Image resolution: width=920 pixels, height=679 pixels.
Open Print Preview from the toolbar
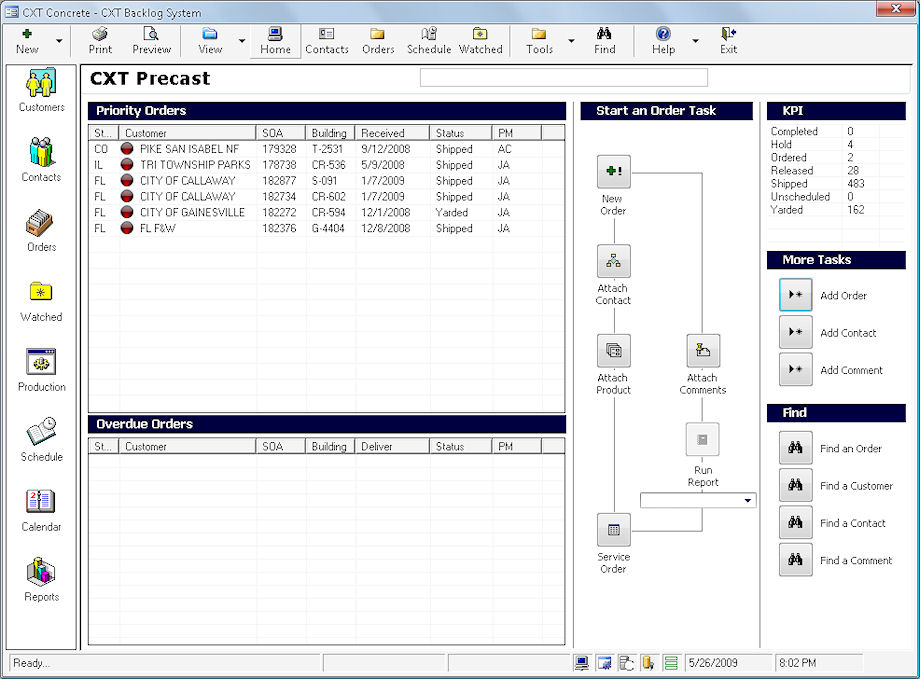pos(151,41)
